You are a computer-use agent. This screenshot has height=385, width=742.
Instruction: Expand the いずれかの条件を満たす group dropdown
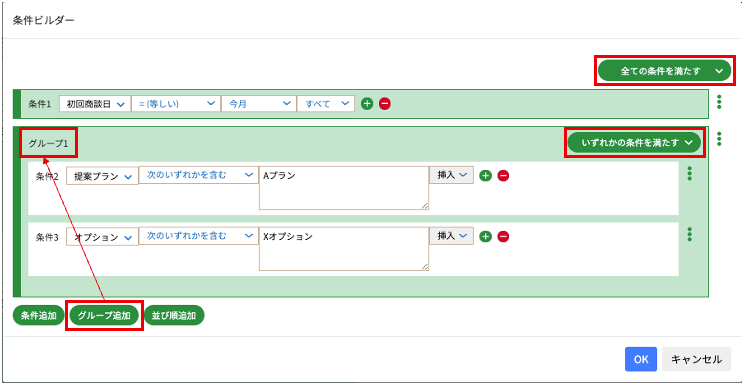[634, 142]
